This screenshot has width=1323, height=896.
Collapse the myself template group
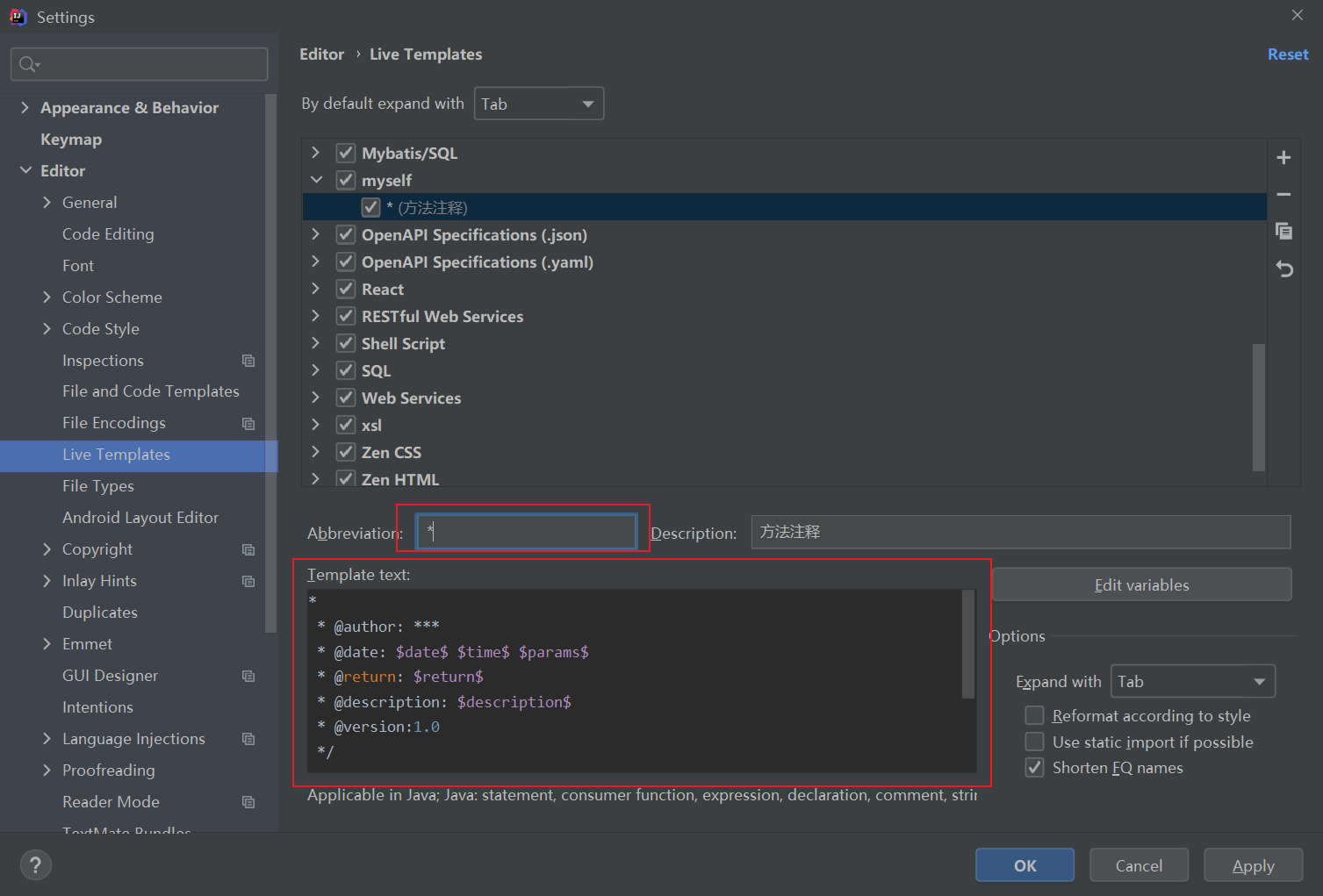point(316,180)
